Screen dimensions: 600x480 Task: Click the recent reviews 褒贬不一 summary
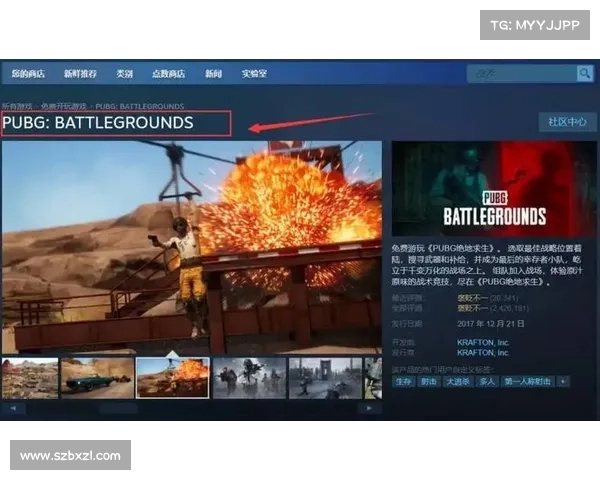[x=473, y=298]
